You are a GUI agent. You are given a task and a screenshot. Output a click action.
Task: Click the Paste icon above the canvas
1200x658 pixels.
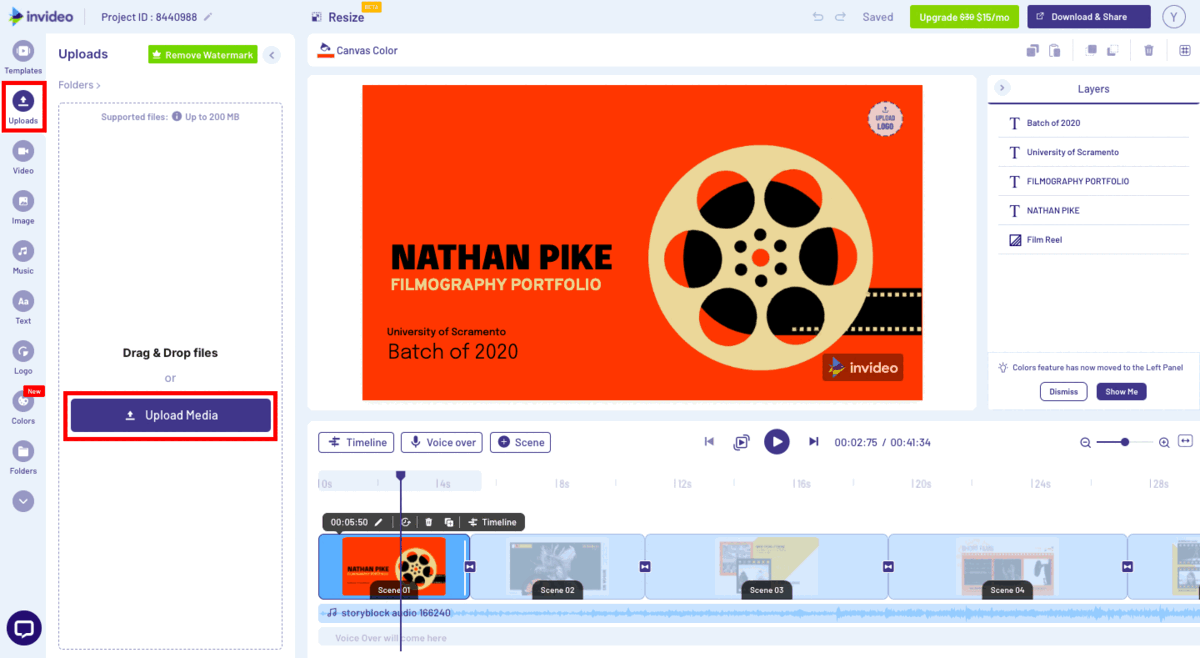click(x=1055, y=49)
